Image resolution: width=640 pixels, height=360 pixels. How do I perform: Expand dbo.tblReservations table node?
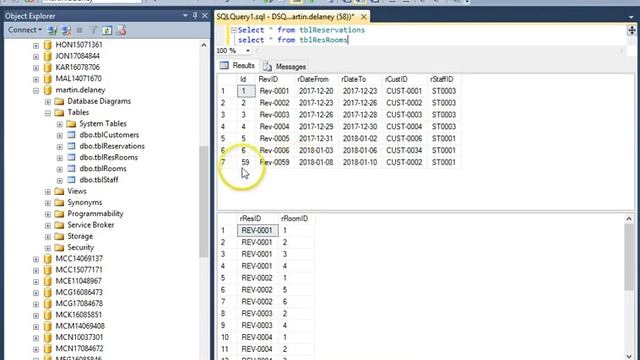(x=60, y=147)
